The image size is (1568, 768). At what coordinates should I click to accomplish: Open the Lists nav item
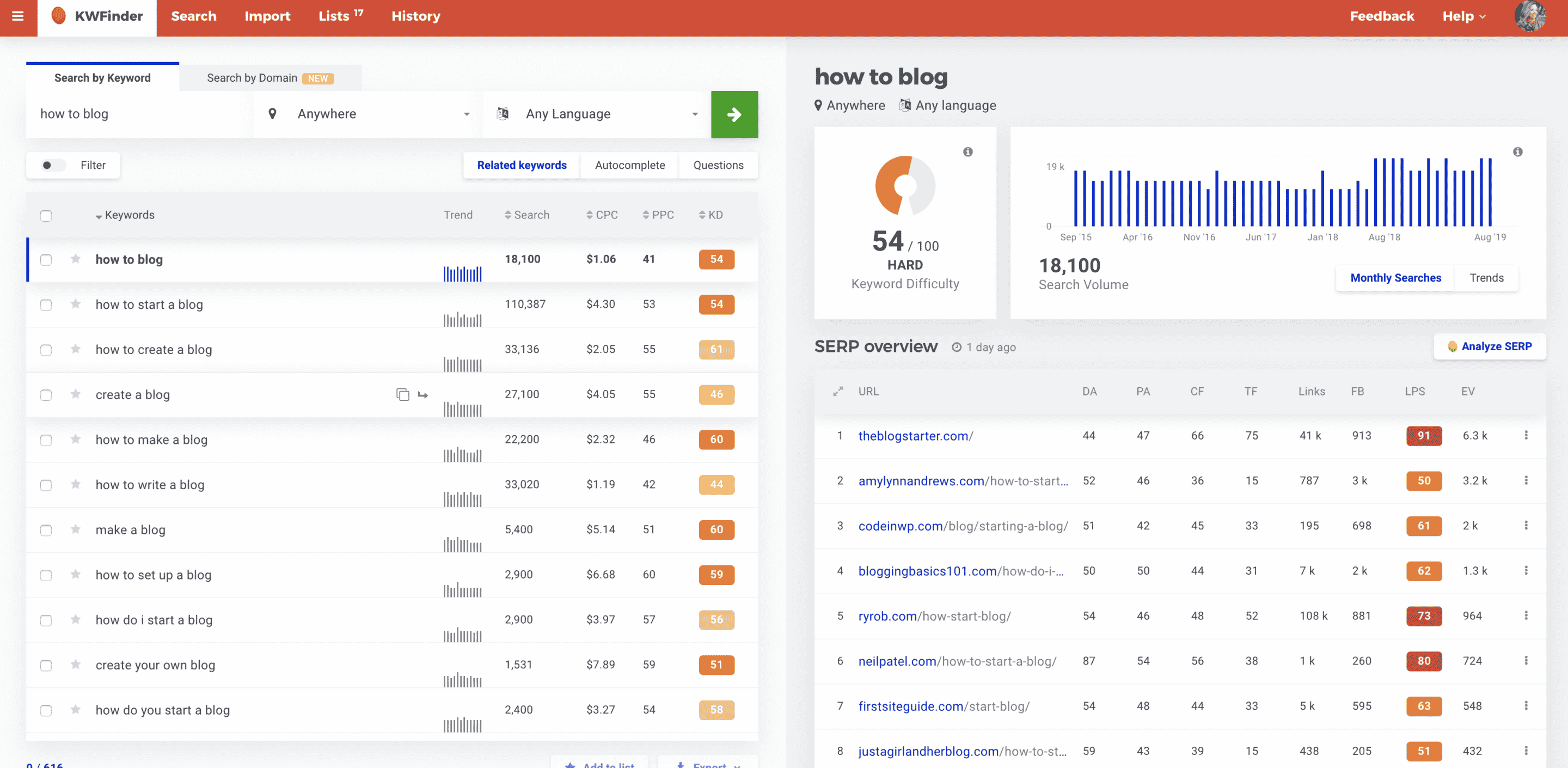coord(341,16)
